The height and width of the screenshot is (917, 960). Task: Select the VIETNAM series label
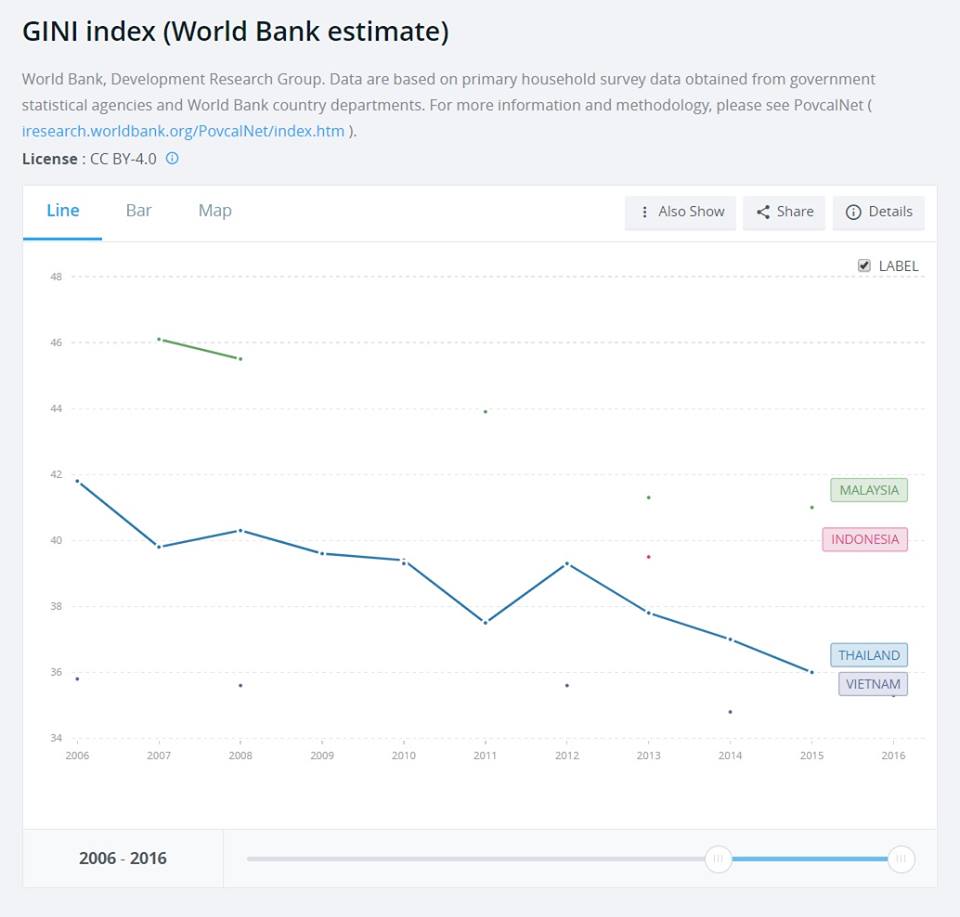[872, 684]
